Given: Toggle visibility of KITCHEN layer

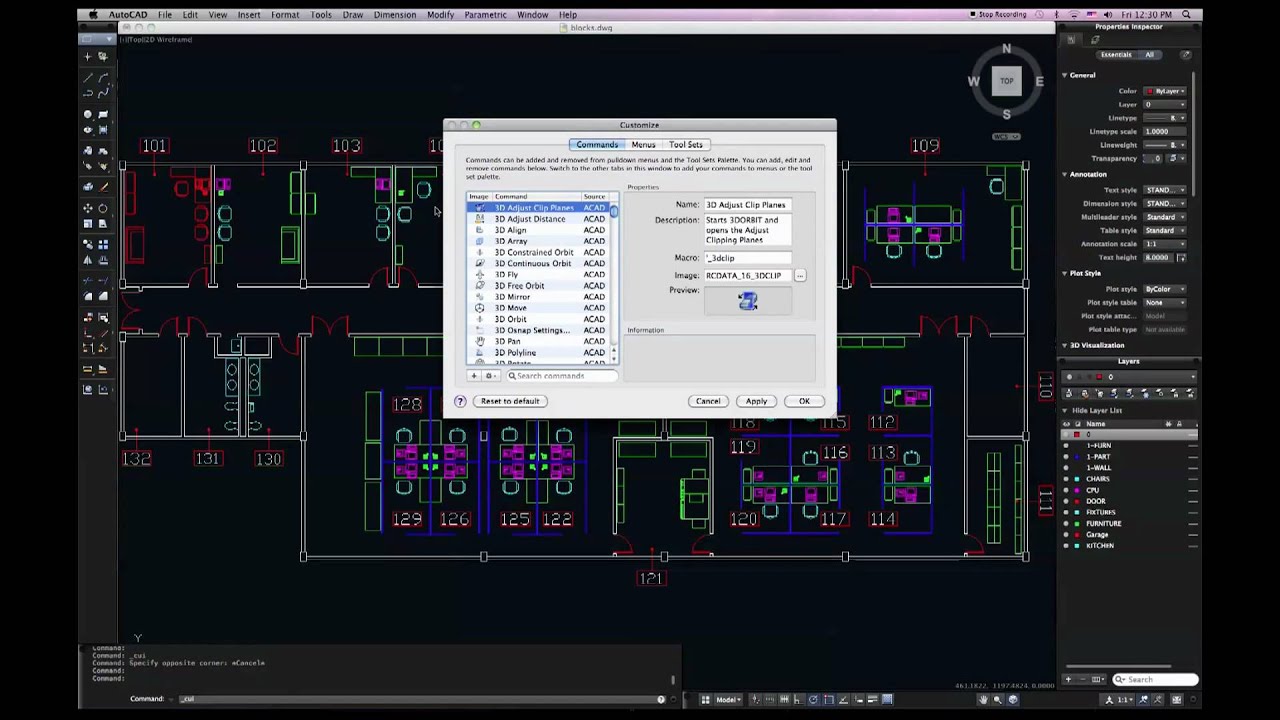Looking at the screenshot, I should click(x=1066, y=546).
